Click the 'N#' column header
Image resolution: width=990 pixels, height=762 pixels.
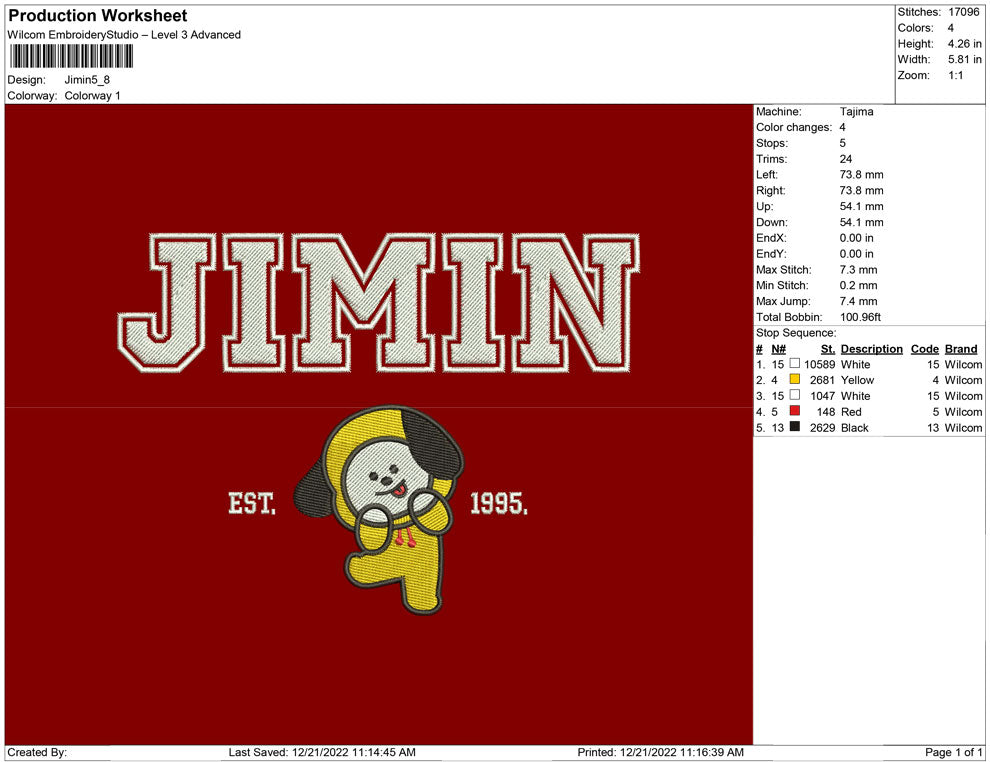778,349
